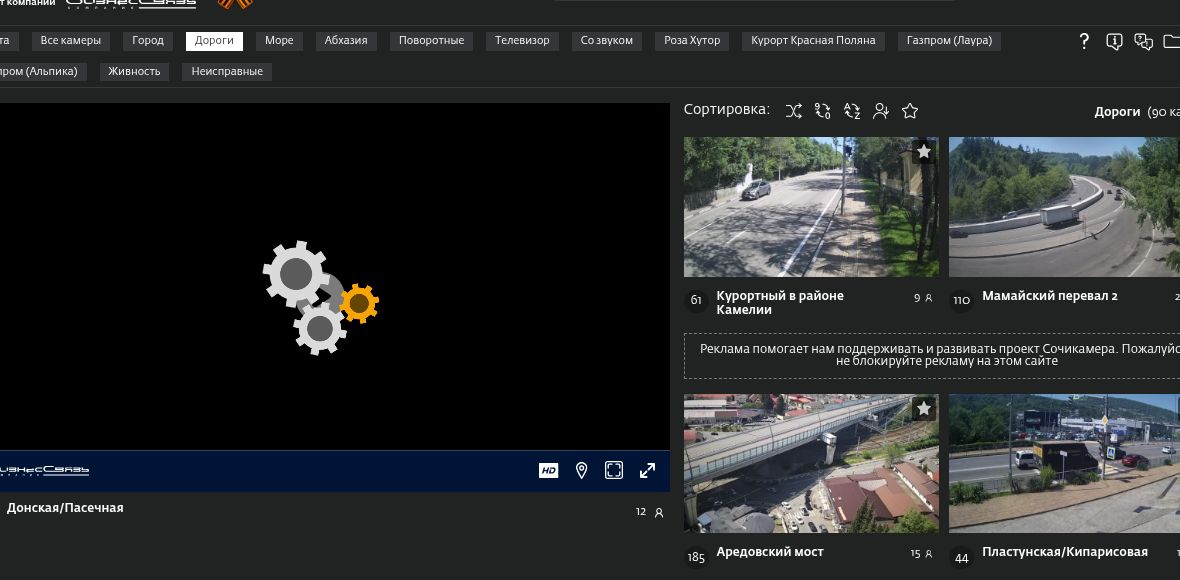The height and width of the screenshot is (580, 1180).
Task: Select the Курорт Красная Поляна tab
Action: (x=814, y=41)
